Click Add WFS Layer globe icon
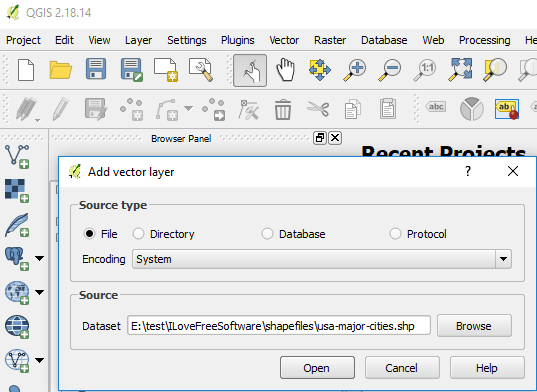Viewport: 537px width, 392px height. pyautogui.click(x=17, y=361)
